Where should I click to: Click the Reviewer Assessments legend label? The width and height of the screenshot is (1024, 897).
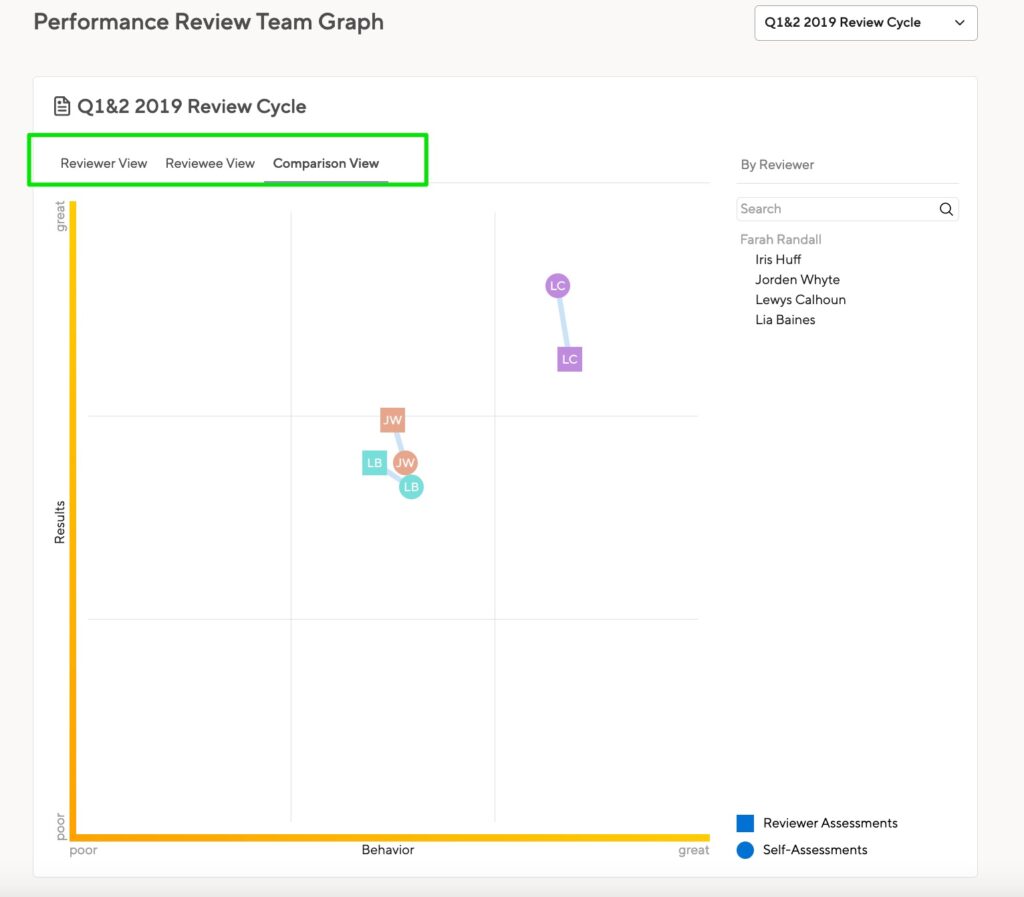(830, 823)
